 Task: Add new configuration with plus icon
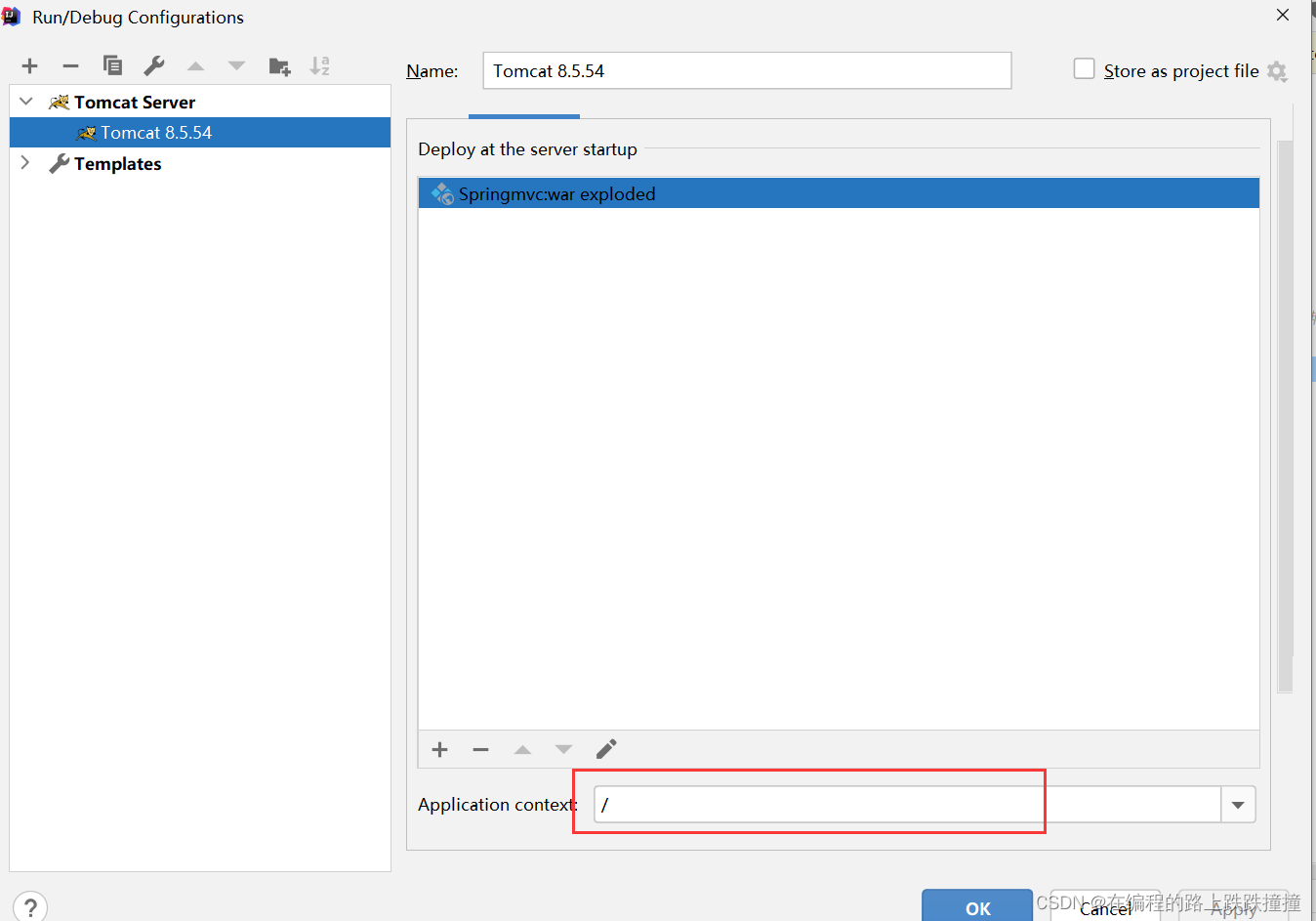(29, 65)
